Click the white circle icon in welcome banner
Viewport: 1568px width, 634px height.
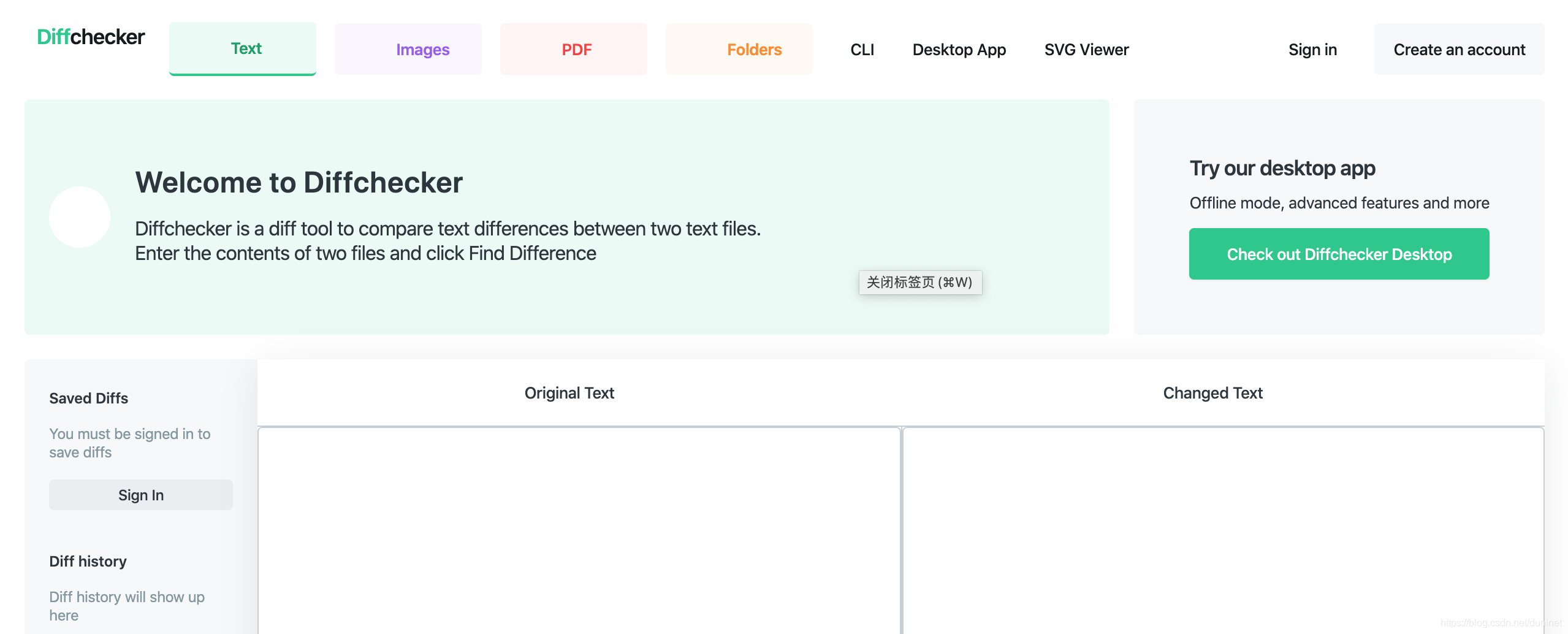click(x=80, y=217)
